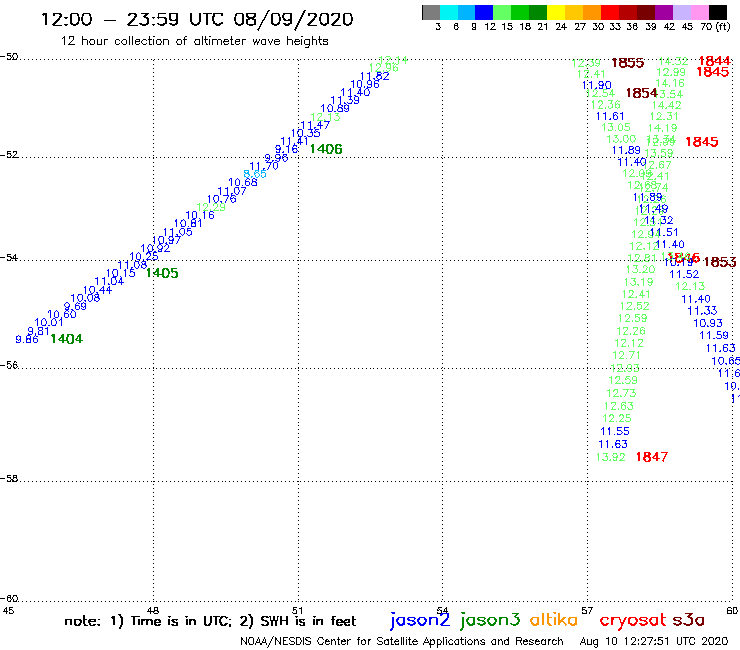Click the '24' label under the color scale
The image size is (740, 650).
pyautogui.click(x=561, y=27)
